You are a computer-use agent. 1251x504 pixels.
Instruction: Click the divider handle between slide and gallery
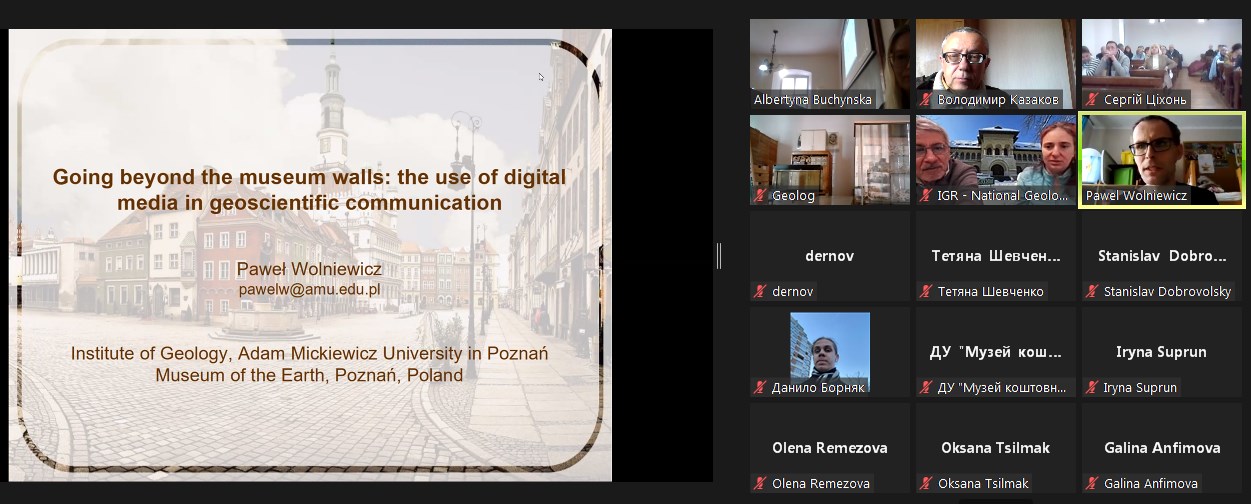click(719, 256)
